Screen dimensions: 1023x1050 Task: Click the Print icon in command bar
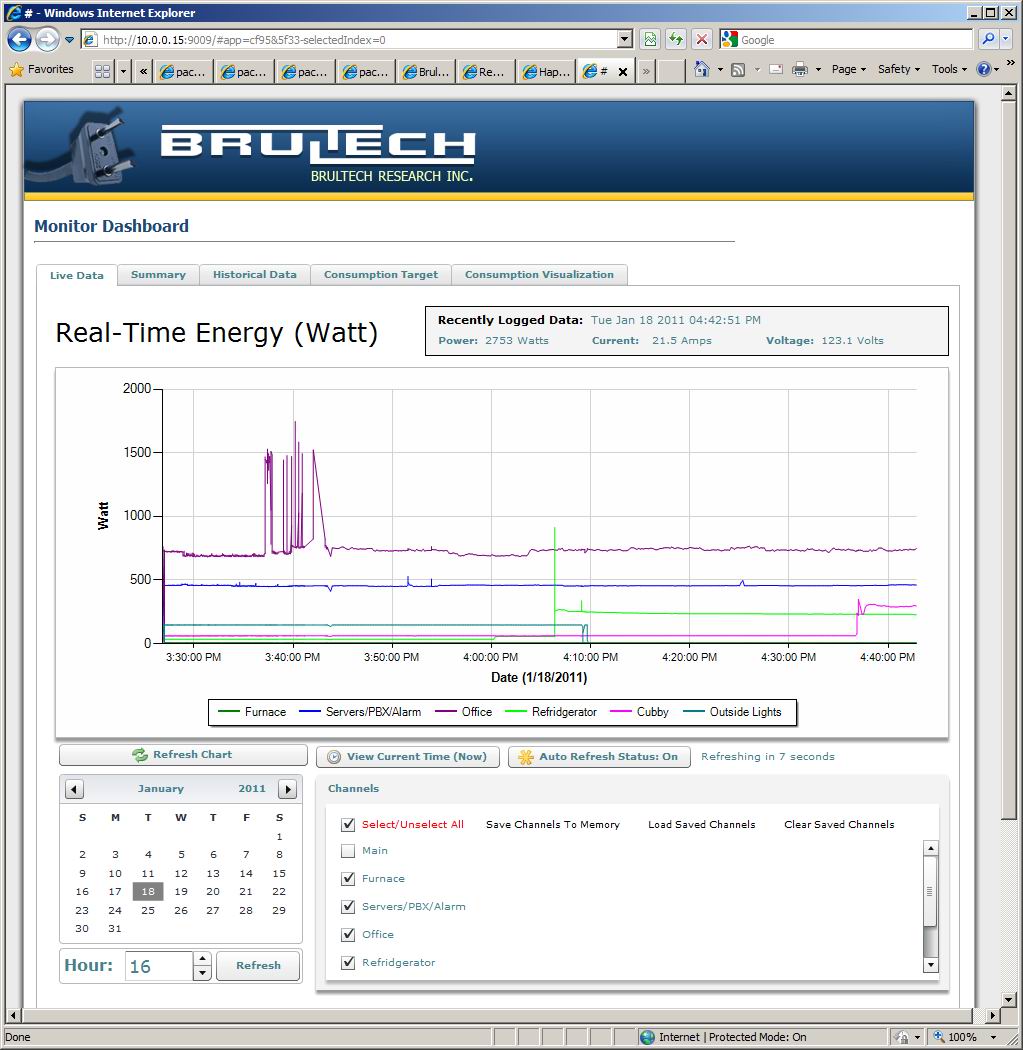click(x=800, y=70)
